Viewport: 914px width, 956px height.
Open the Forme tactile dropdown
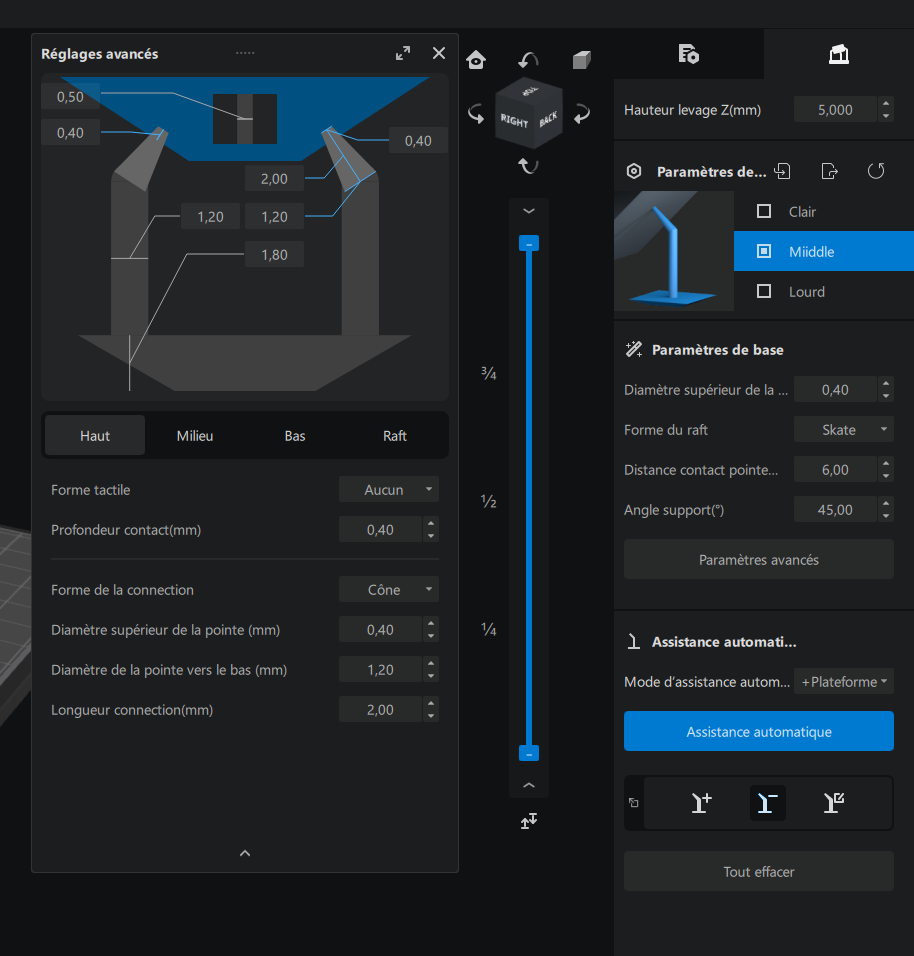coord(389,490)
